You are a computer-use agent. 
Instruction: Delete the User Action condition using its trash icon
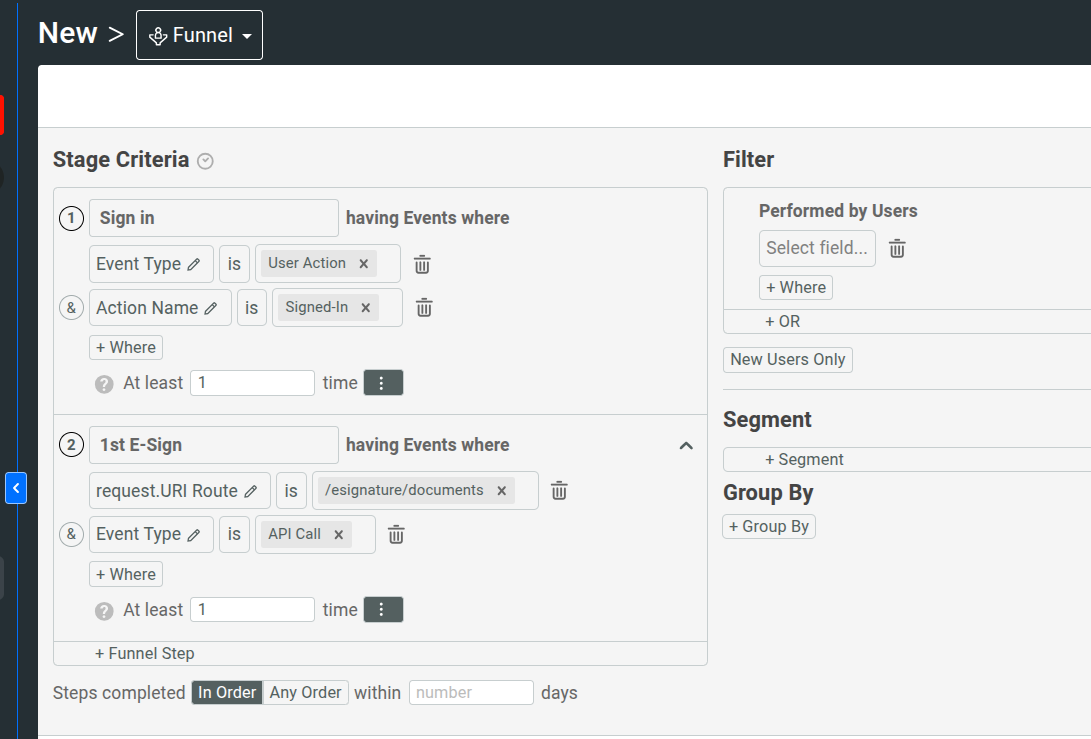click(422, 264)
